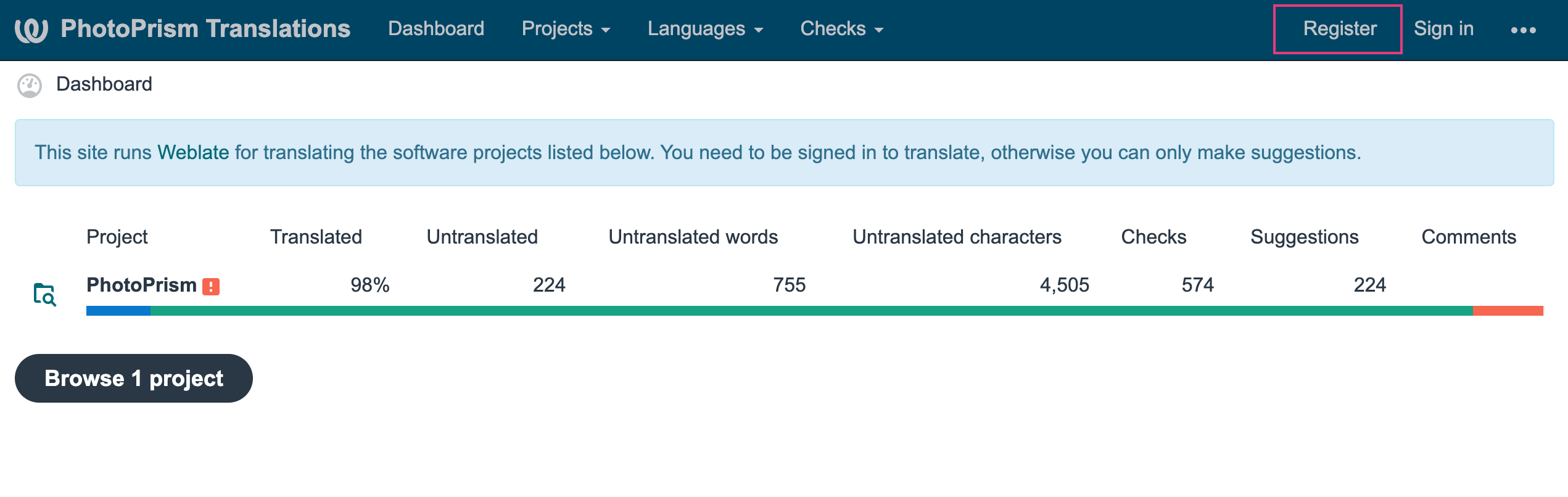Click the PhotoPrism project folder search icon

pos(44,295)
